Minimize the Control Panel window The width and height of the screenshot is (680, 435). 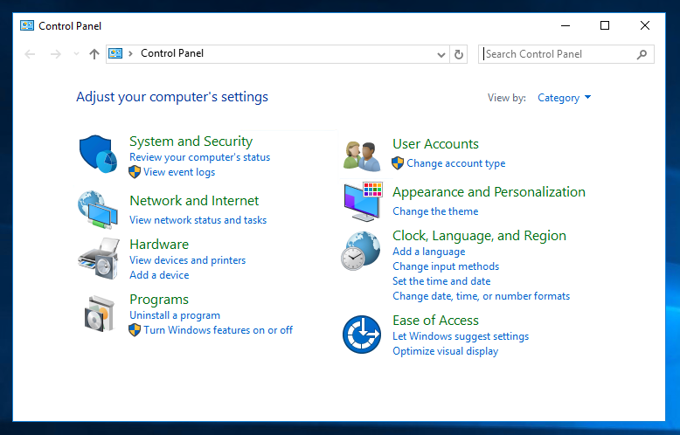(x=565, y=26)
